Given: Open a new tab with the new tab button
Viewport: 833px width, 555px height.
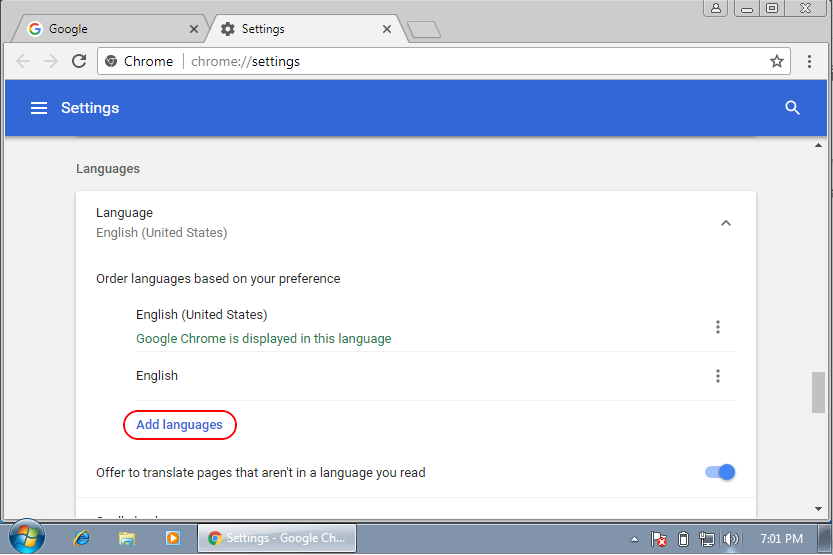Looking at the screenshot, I should (x=424, y=30).
